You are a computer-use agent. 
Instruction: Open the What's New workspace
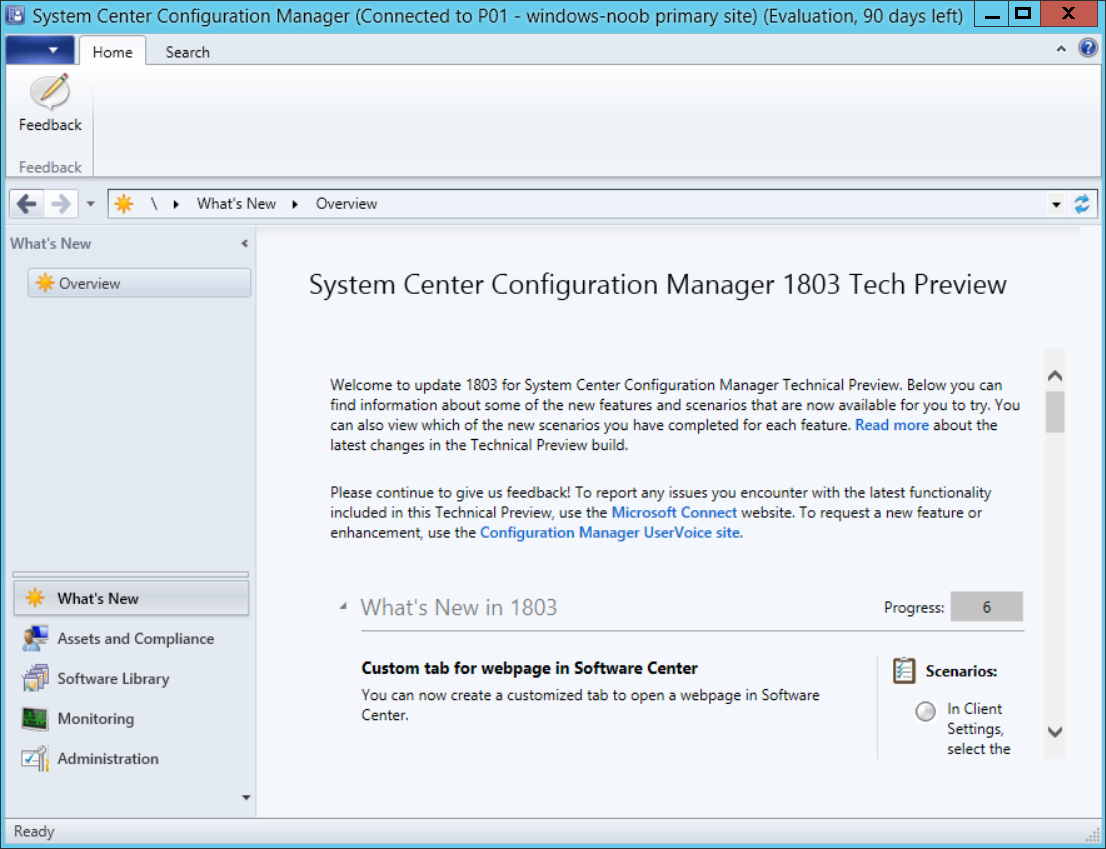pyautogui.click(x=131, y=599)
